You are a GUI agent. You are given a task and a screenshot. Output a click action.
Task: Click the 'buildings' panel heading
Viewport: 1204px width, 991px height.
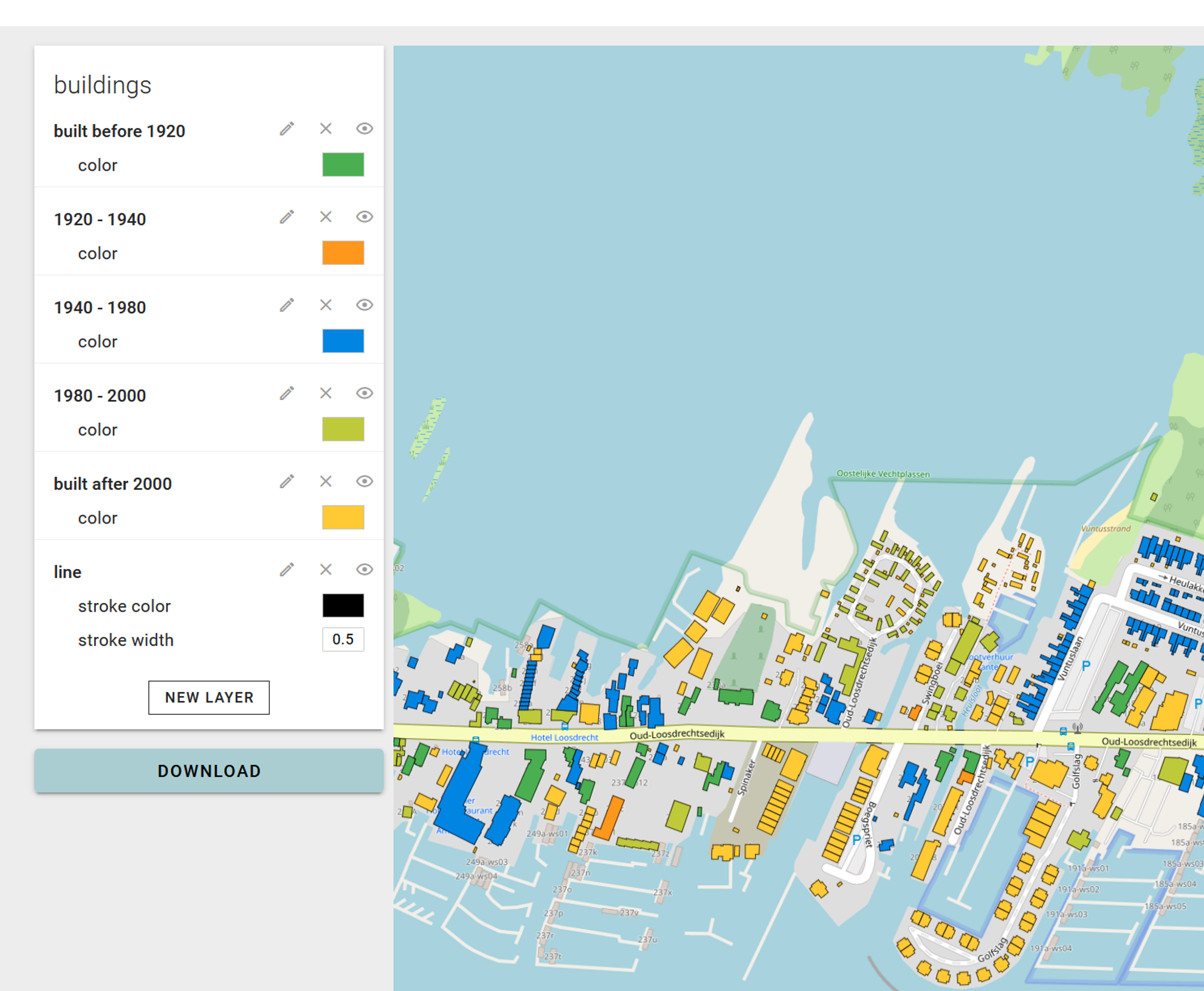[x=102, y=85]
